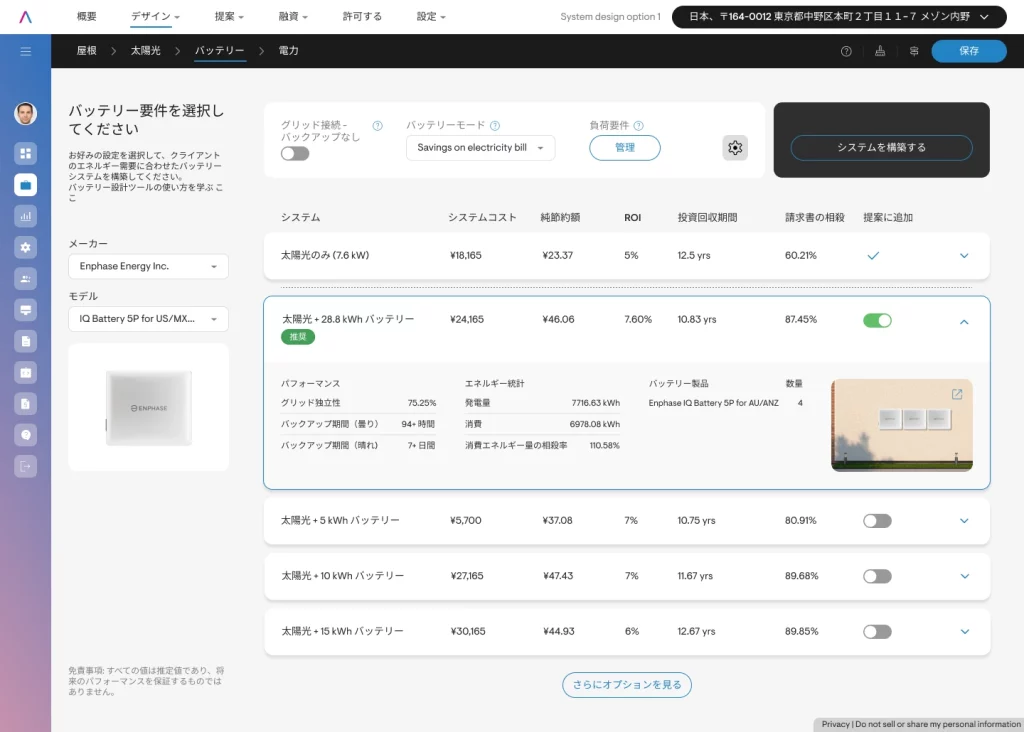Click the Enphase battery product thumbnail

(148, 407)
